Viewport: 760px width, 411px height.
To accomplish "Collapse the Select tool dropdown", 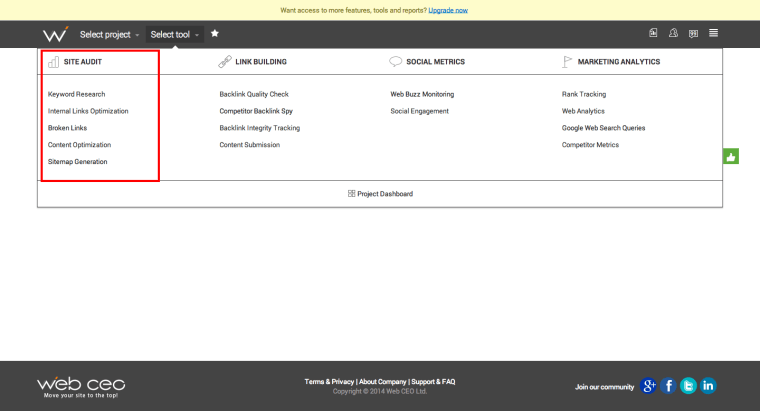I will tap(174, 34).
